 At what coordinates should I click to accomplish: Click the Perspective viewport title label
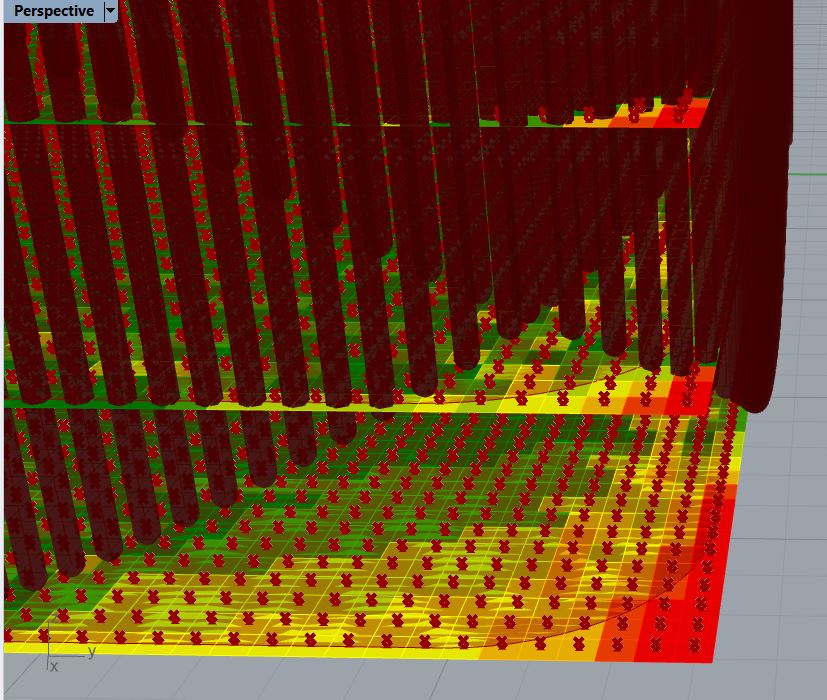[54, 11]
